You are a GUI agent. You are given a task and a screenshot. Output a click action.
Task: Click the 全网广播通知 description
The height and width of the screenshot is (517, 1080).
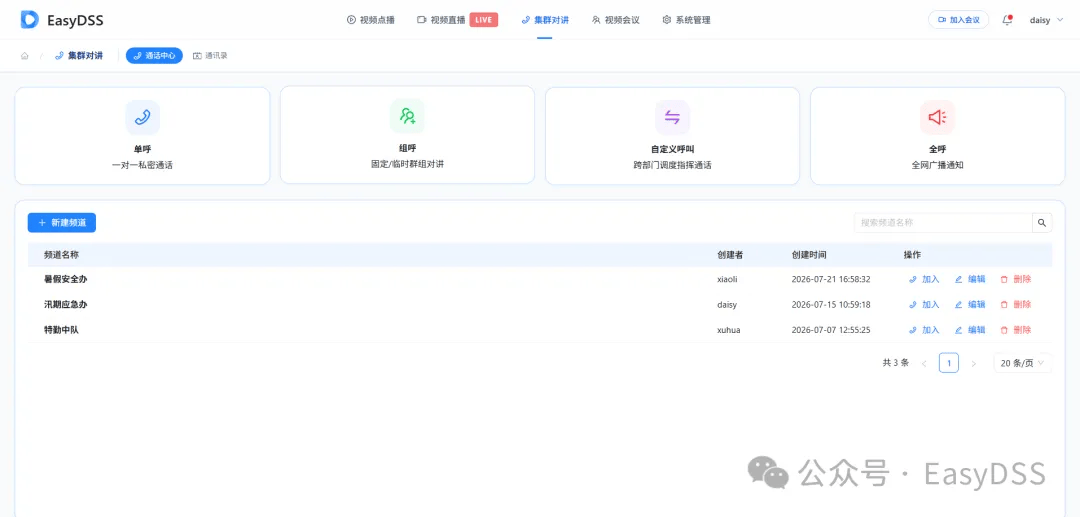click(x=937, y=165)
